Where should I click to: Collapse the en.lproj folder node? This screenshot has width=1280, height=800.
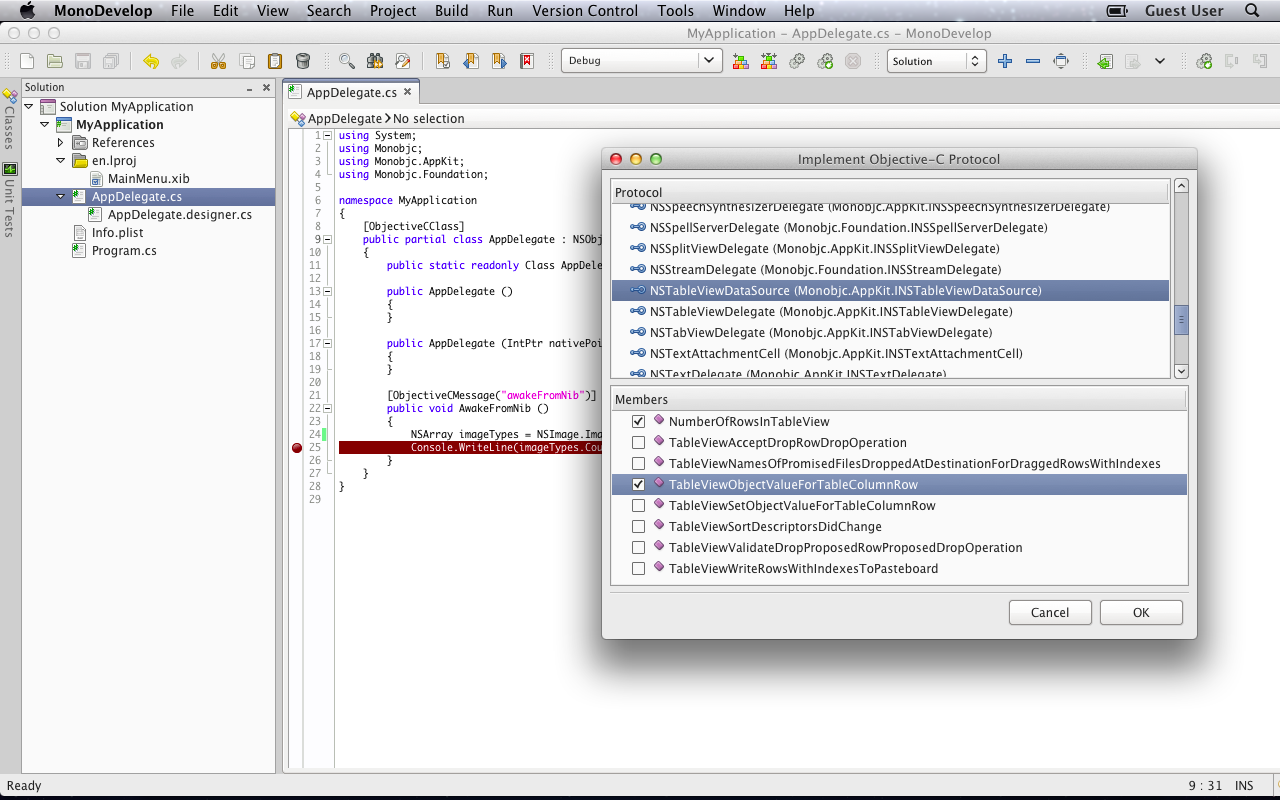point(61,161)
